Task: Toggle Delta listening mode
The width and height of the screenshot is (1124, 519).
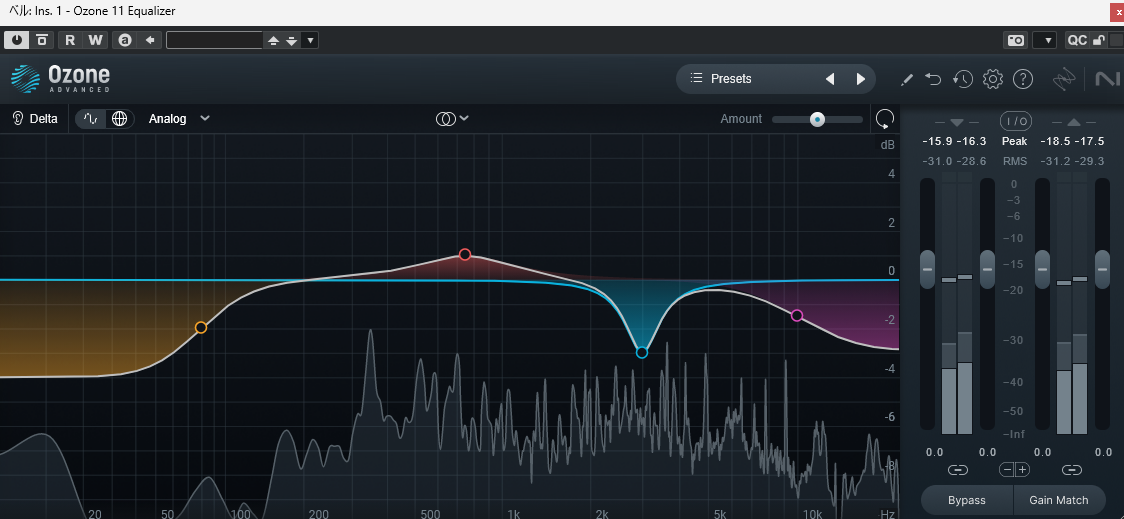Action: pos(35,119)
